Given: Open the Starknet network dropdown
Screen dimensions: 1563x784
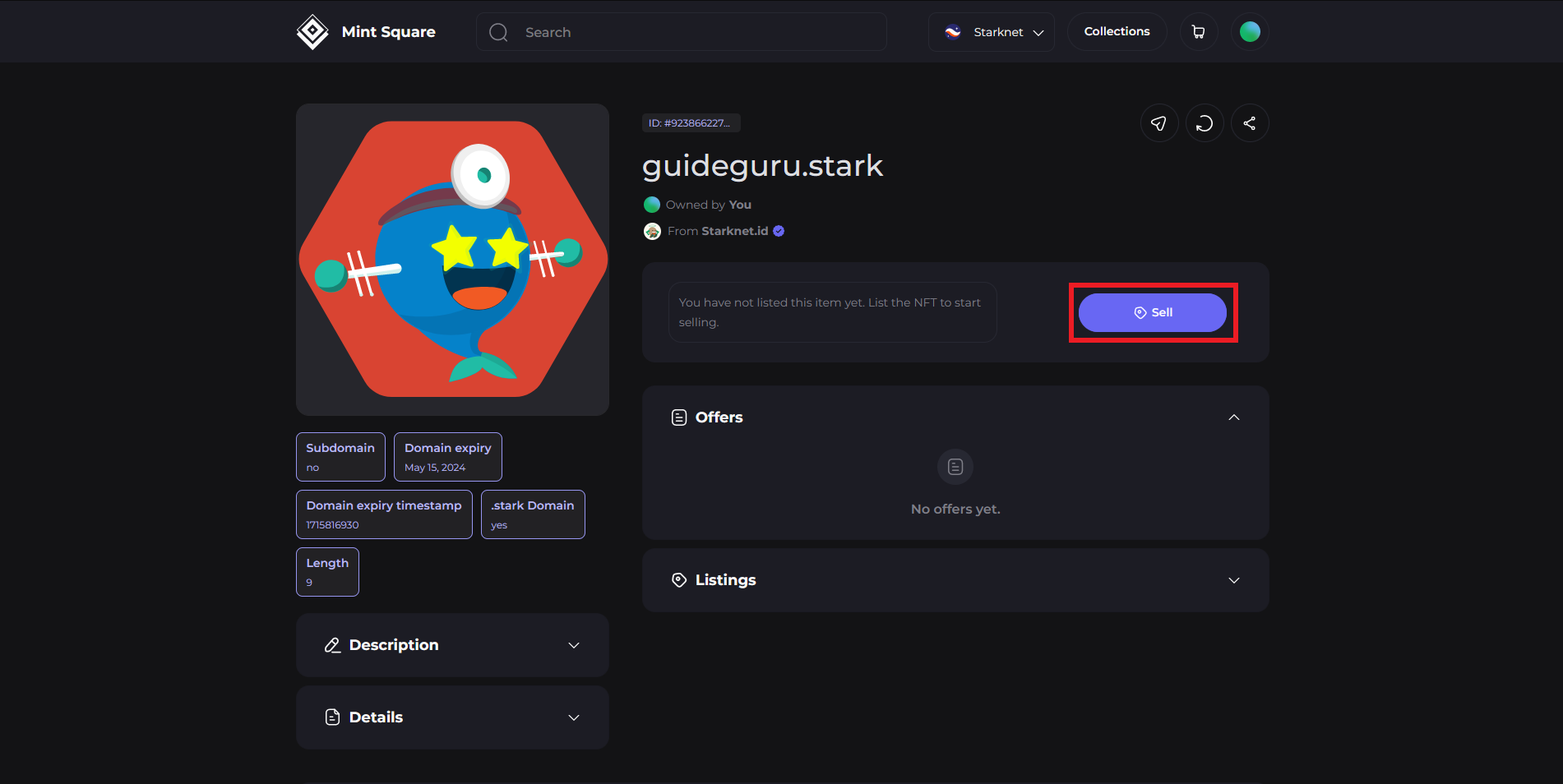Looking at the screenshot, I should [x=991, y=32].
